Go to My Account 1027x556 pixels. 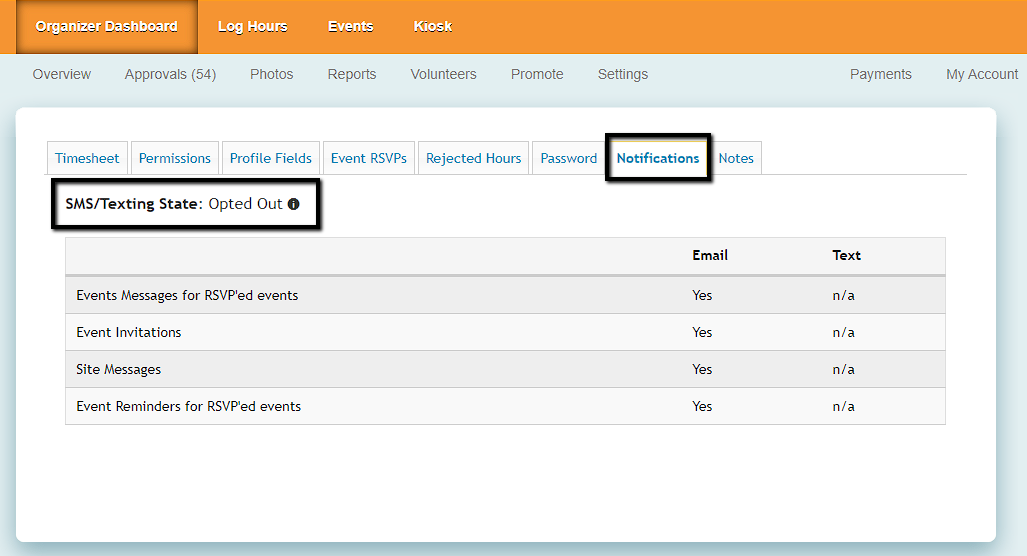981,74
